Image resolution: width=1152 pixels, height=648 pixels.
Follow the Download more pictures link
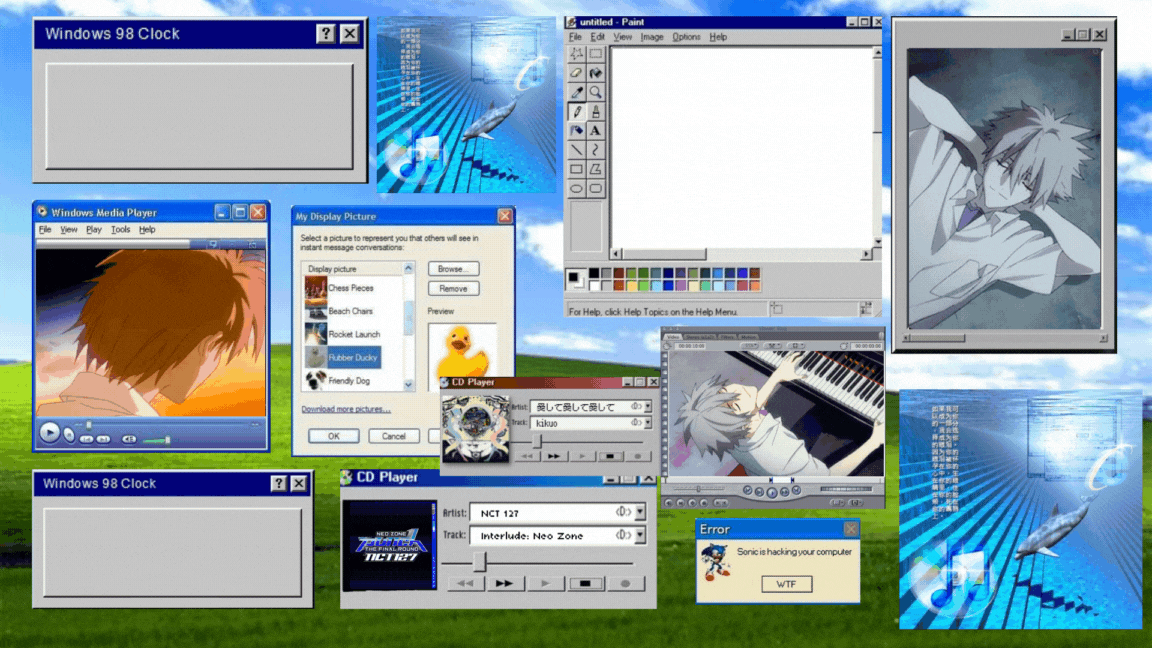[346, 409]
